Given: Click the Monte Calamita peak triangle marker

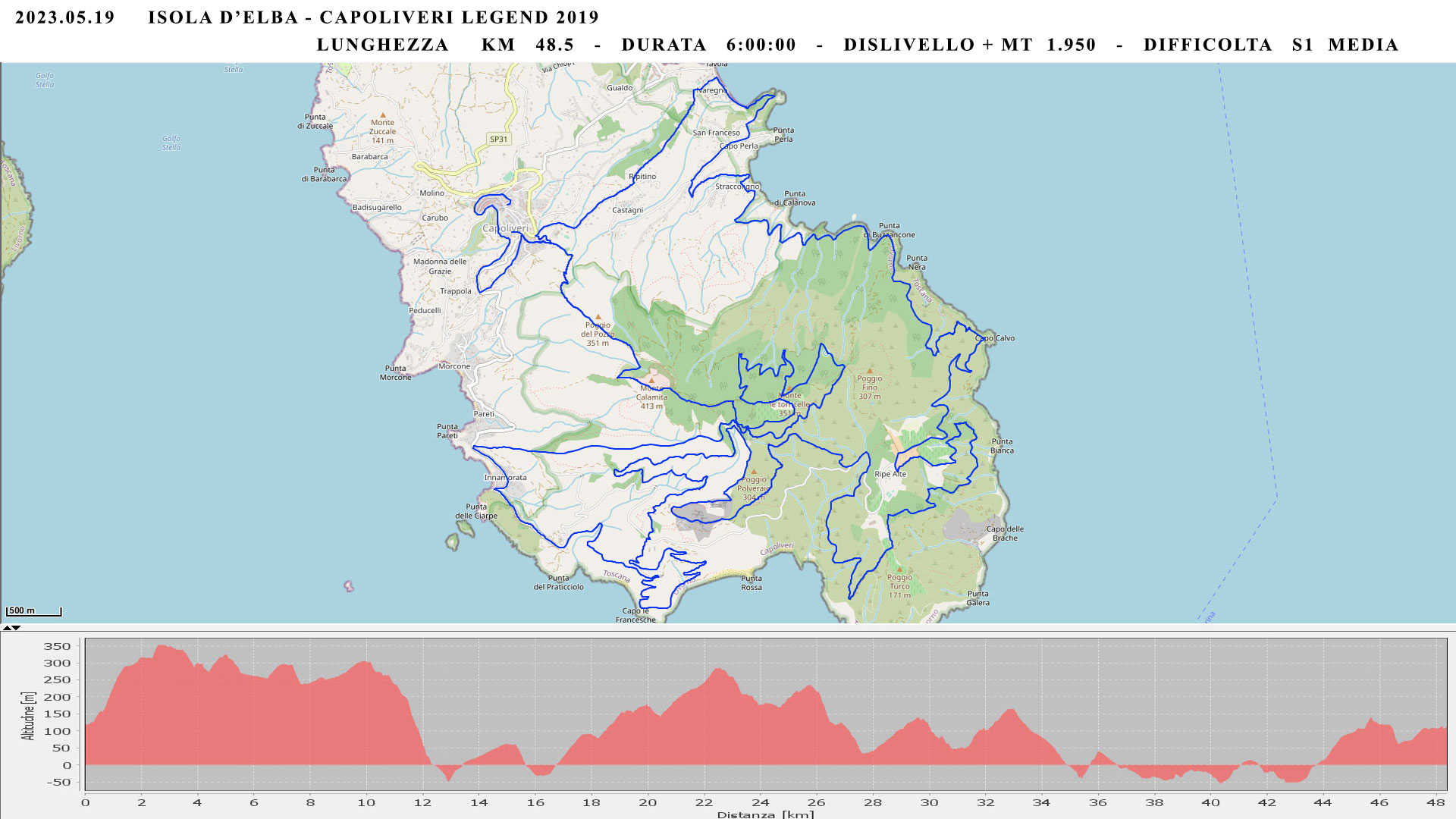Looking at the screenshot, I should 651,381.
